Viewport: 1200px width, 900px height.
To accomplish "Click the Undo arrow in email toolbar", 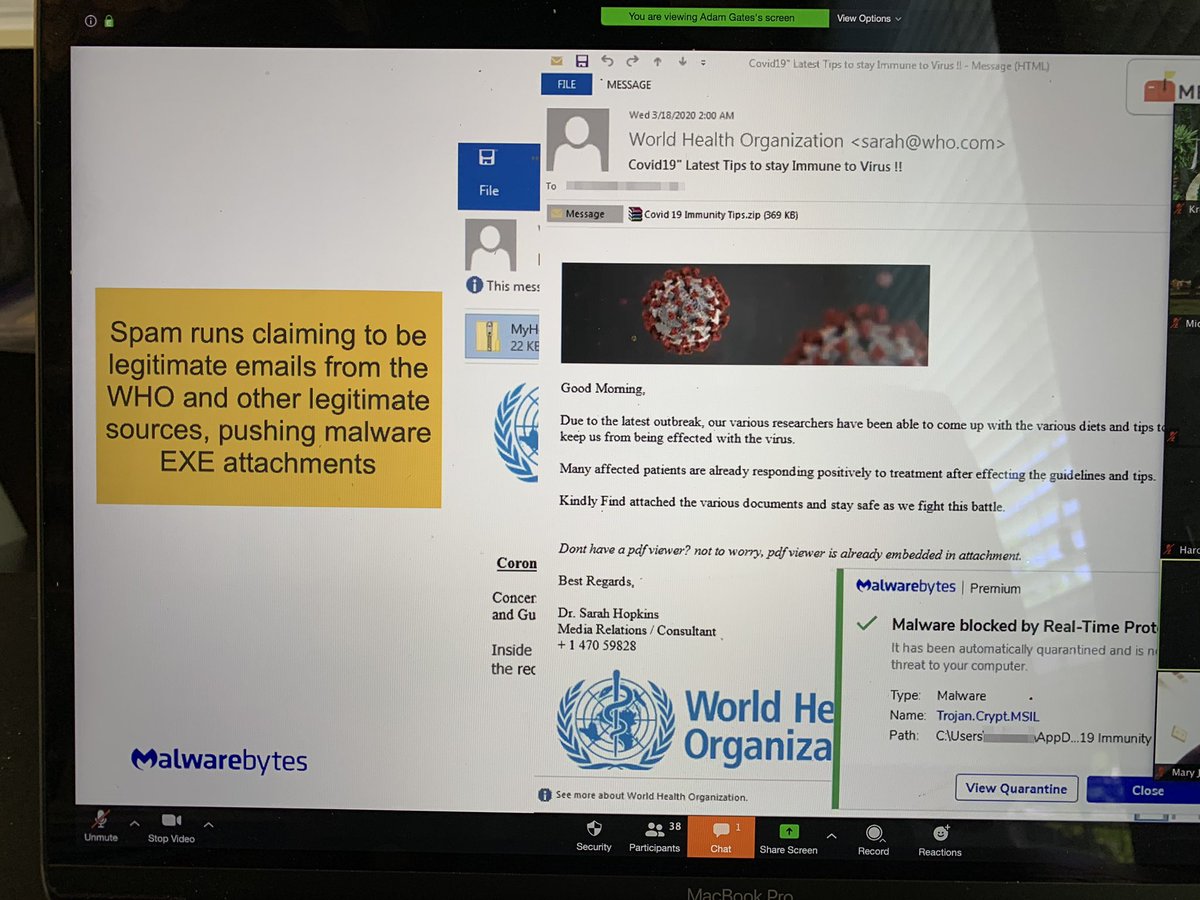I will (x=607, y=61).
